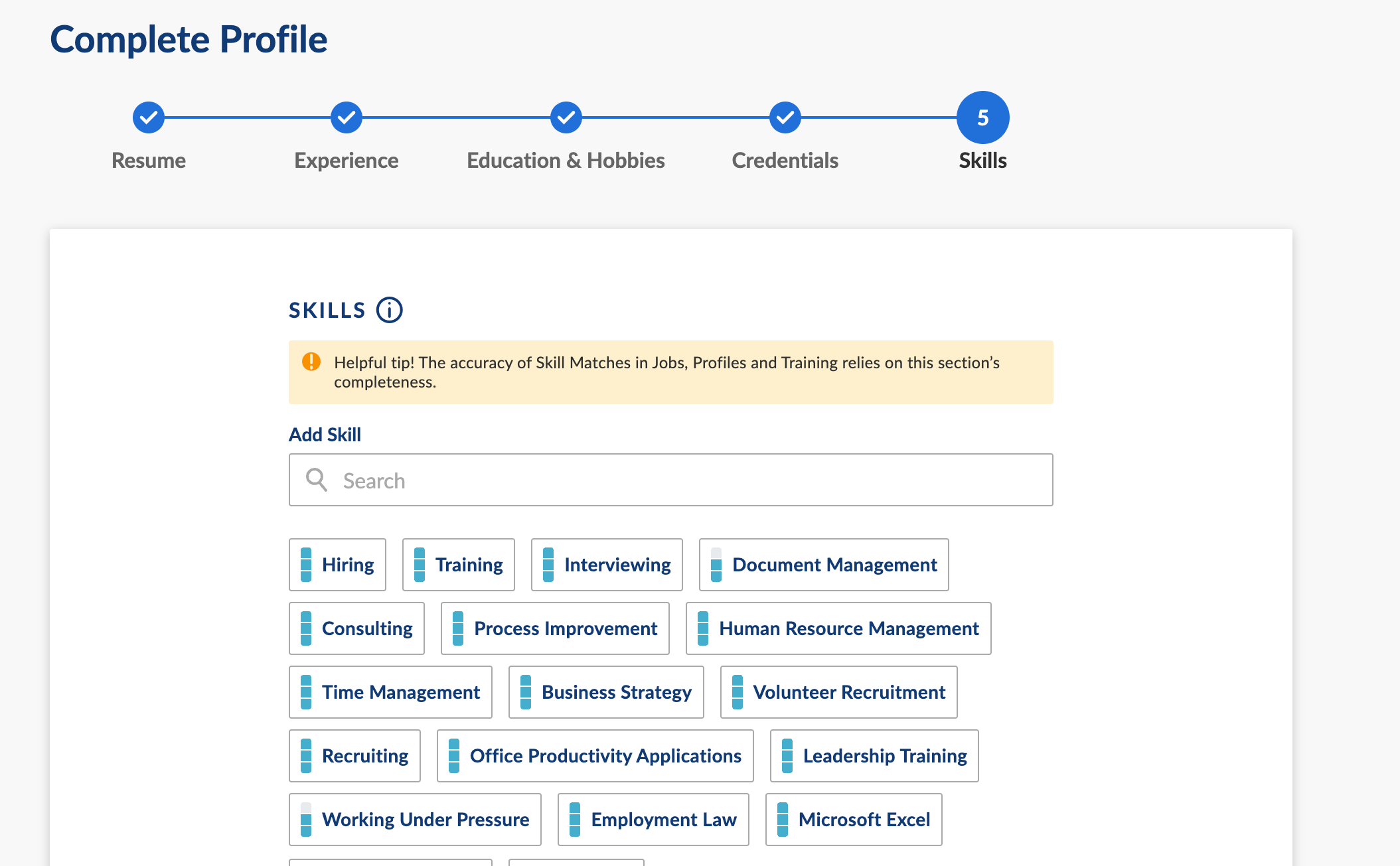Click the orange helpful tip alert icon
Image resolution: width=1400 pixels, height=866 pixels.
click(x=311, y=362)
